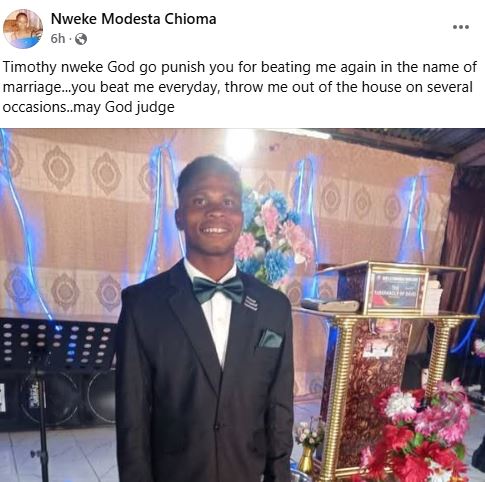Click the small gold vase beside pulpit
This screenshot has width=485, height=482.
(306, 460)
